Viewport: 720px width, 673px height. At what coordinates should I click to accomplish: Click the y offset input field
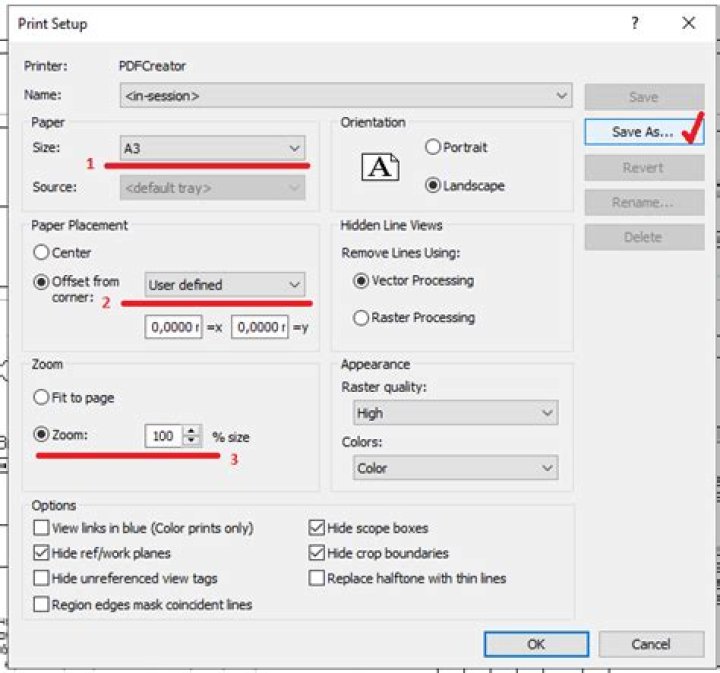(x=259, y=327)
